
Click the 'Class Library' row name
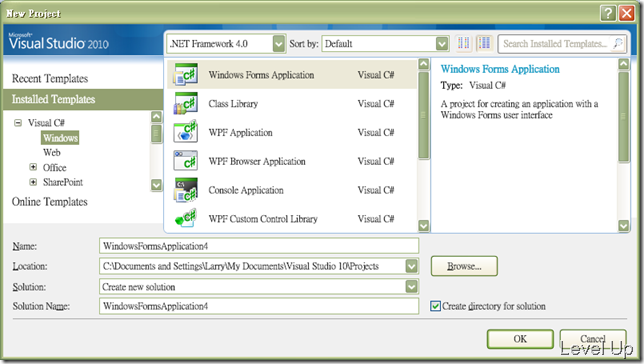pyautogui.click(x=233, y=104)
